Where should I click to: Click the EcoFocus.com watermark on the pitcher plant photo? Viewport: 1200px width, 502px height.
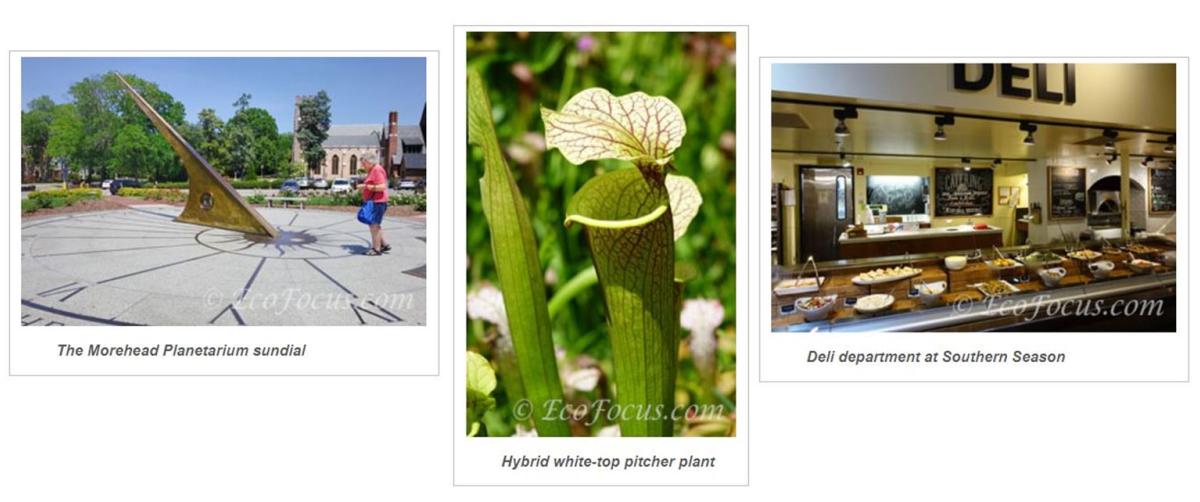tap(618, 411)
